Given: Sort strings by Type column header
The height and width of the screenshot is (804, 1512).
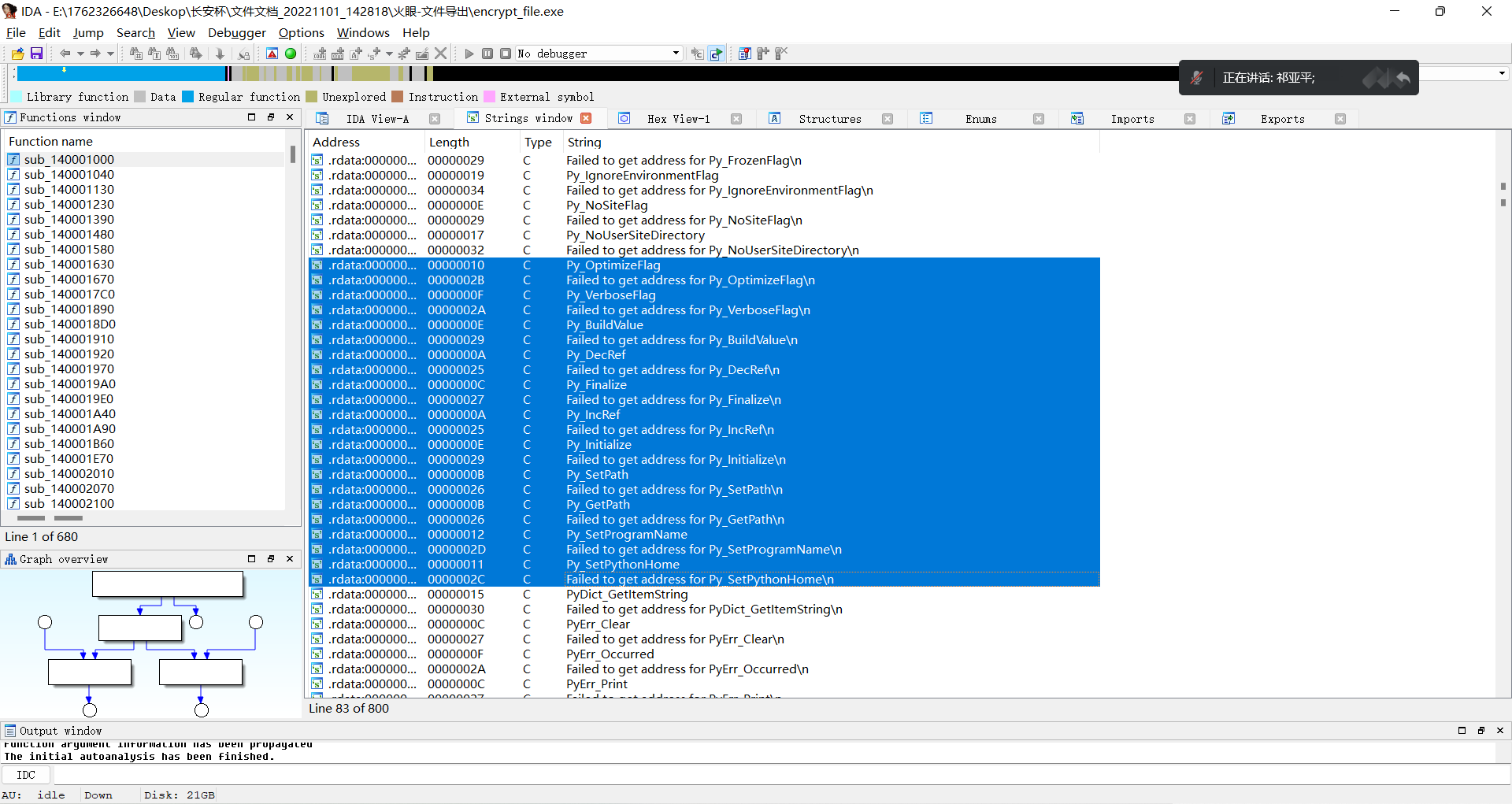Looking at the screenshot, I should click(x=541, y=142).
